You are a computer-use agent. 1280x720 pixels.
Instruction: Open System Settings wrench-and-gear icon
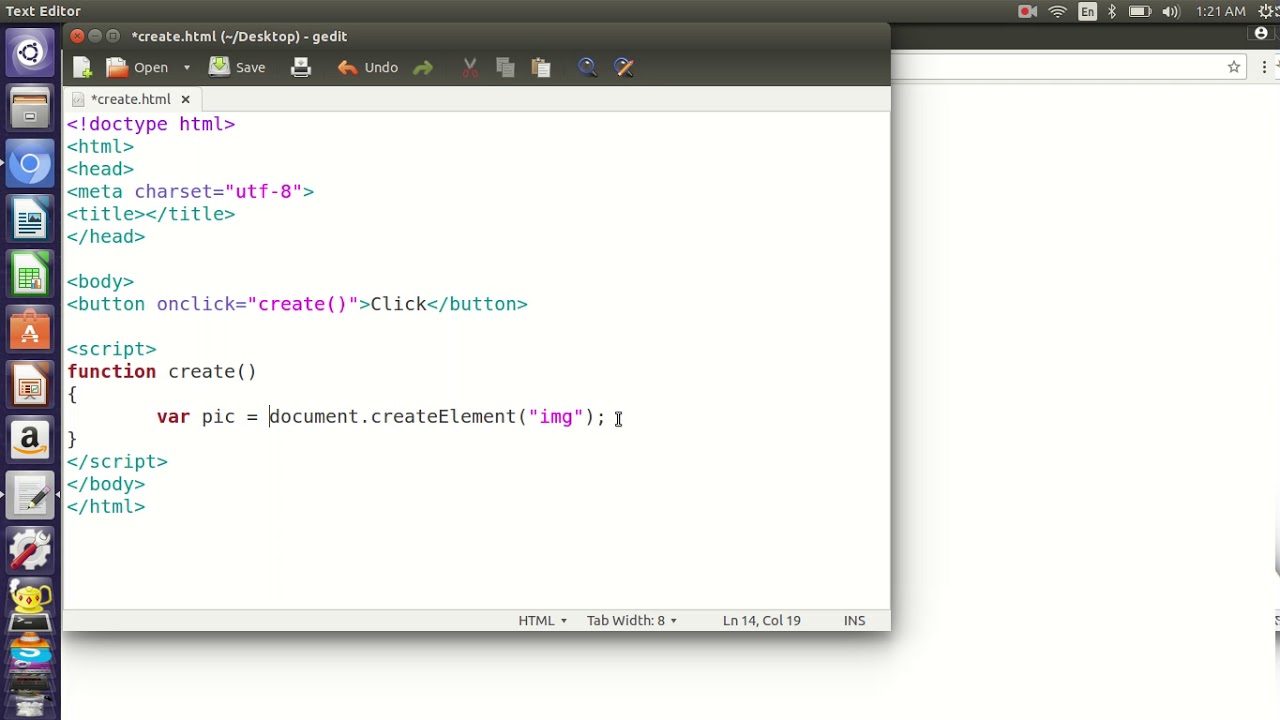click(x=30, y=550)
